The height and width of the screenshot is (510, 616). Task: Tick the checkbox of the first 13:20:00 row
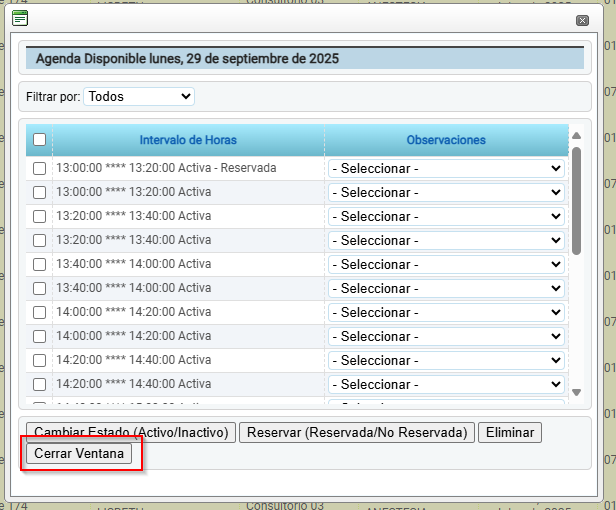[39, 216]
